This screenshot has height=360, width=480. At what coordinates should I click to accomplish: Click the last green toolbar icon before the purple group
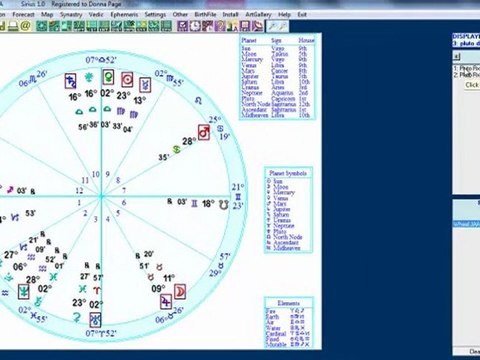[x=166, y=26]
